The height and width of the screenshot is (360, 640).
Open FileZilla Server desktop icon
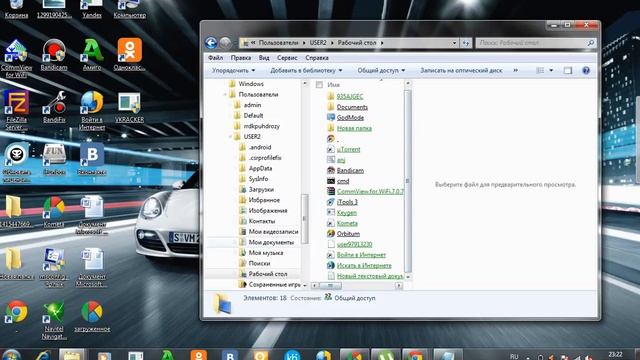click(x=16, y=110)
